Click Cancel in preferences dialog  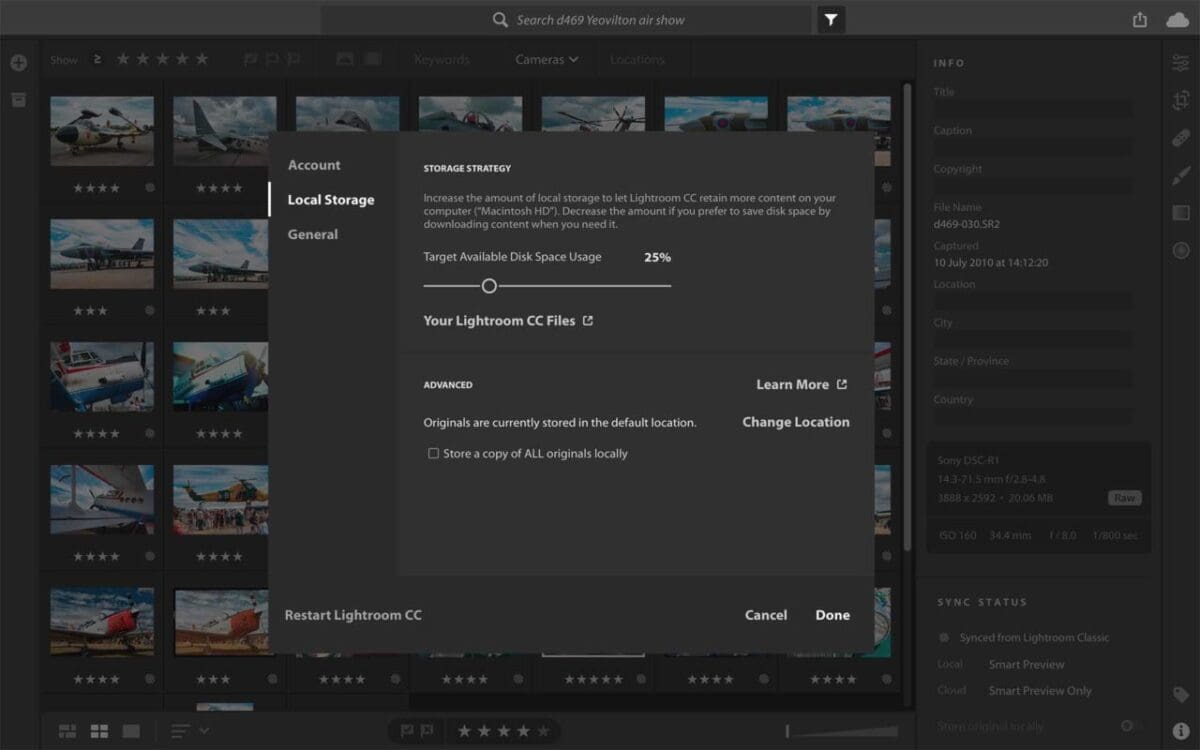[x=766, y=615]
